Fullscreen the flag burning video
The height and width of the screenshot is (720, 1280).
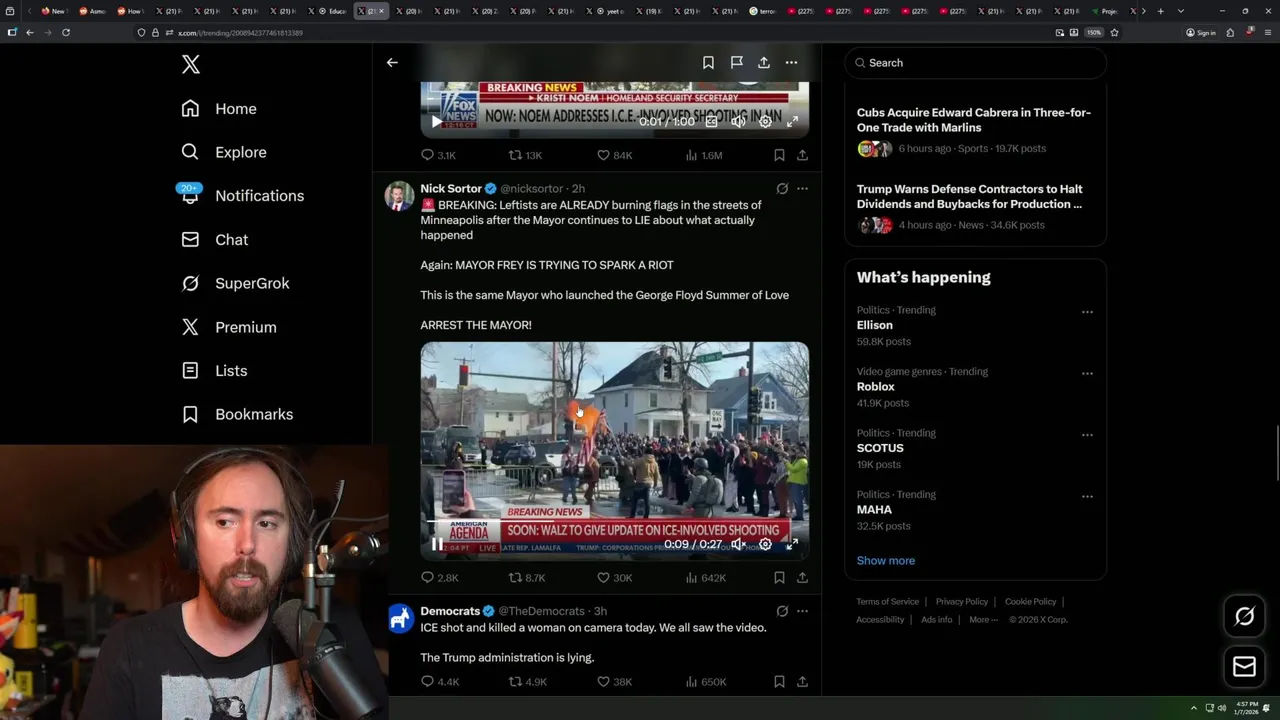792,544
